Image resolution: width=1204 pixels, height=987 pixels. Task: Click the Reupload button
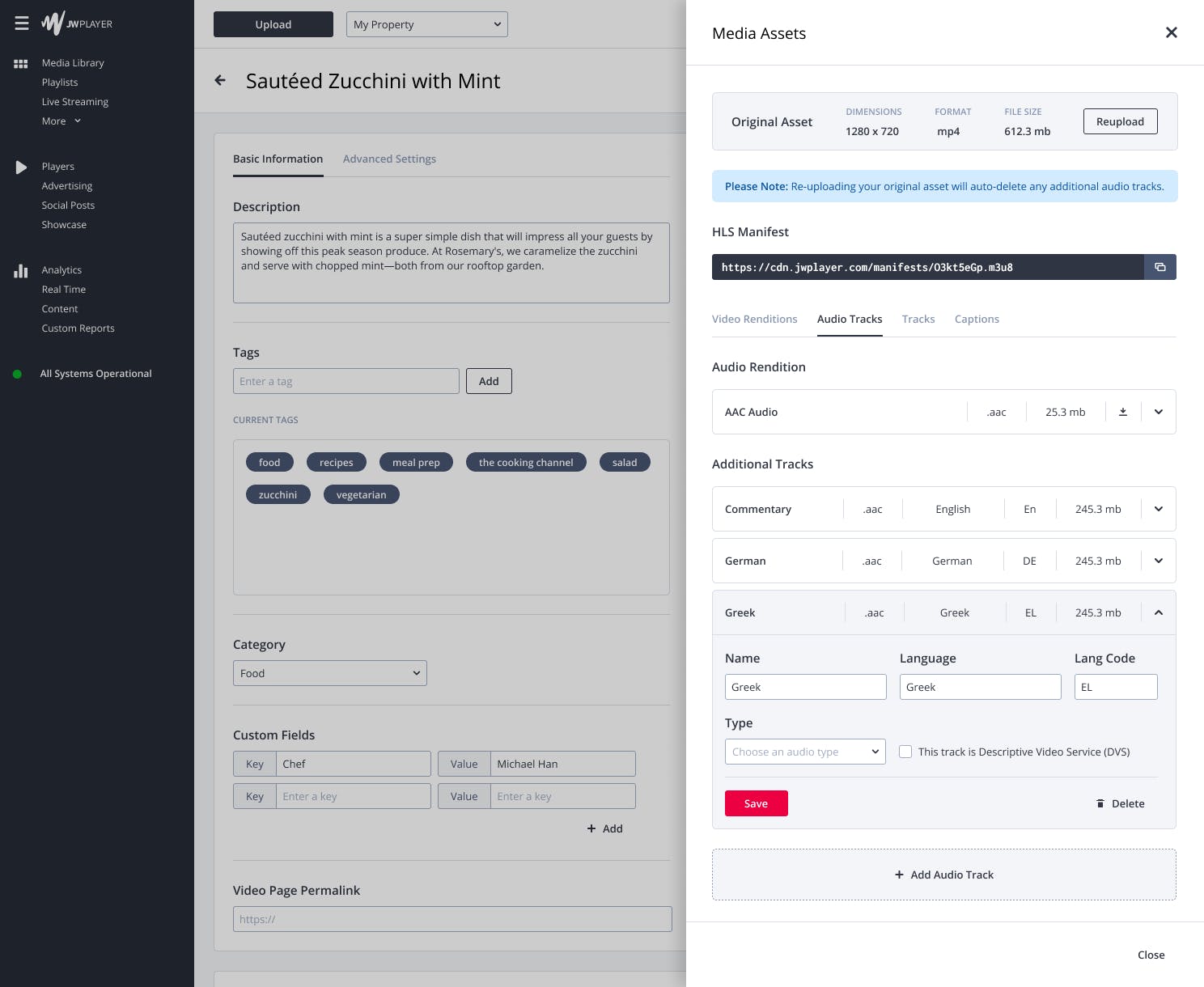tap(1120, 121)
